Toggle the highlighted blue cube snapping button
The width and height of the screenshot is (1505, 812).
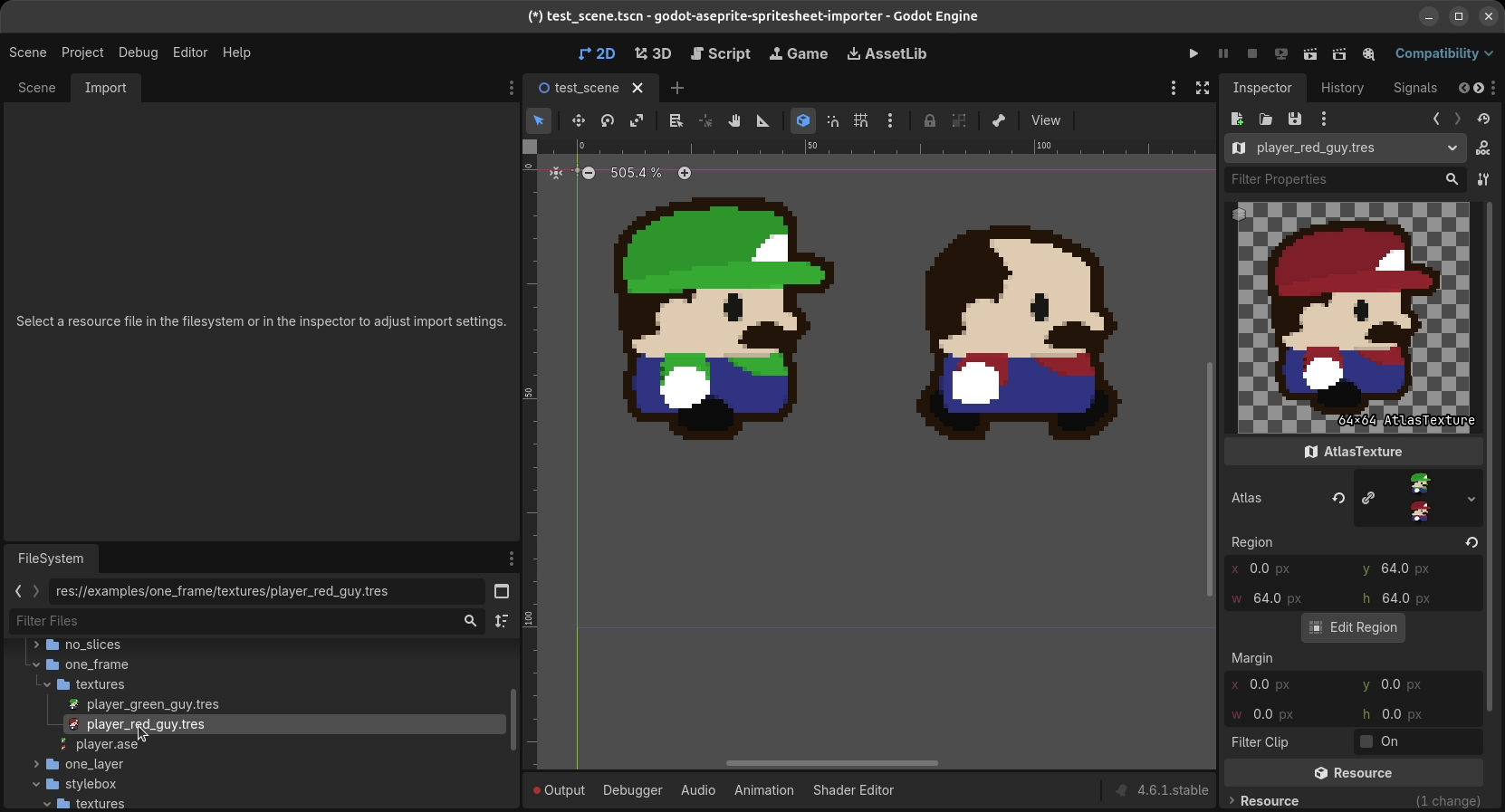(x=803, y=120)
